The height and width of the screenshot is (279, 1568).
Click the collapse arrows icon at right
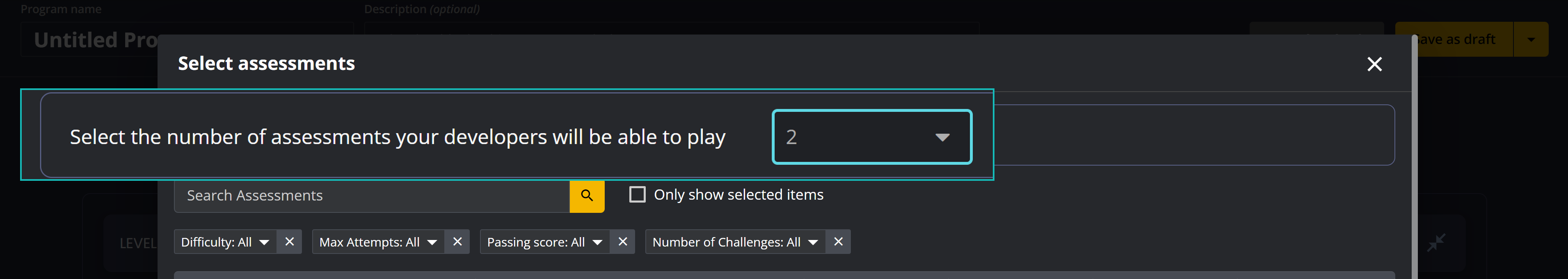(1436, 242)
